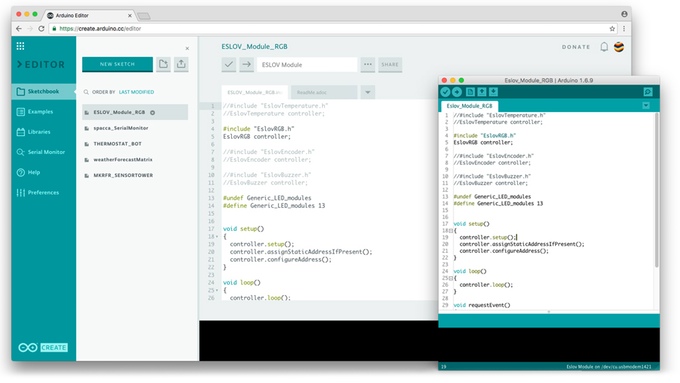Switch to the ReadMe.adoc tab

pyautogui.click(x=324, y=92)
